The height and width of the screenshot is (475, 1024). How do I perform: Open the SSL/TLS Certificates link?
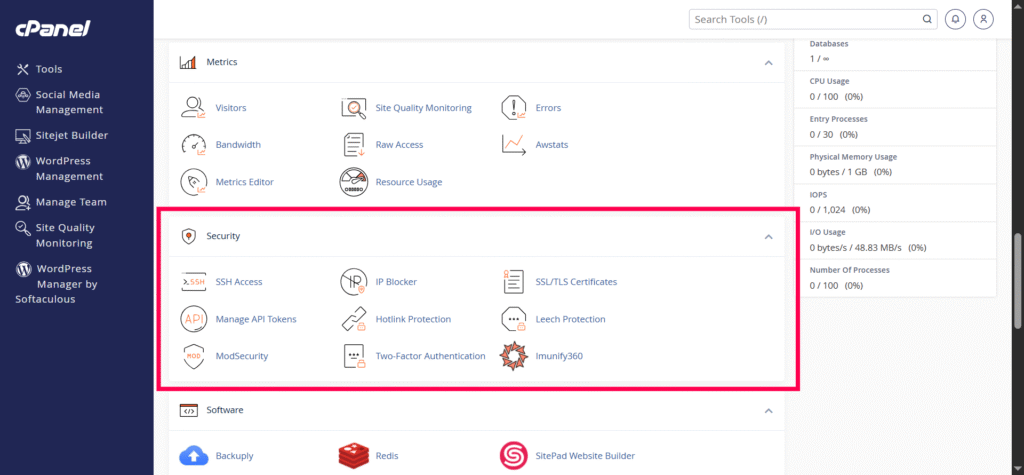tap(576, 282)
